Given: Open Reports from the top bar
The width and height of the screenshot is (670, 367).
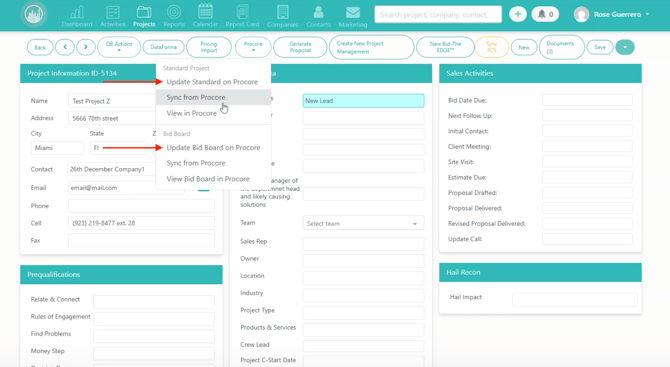Looking at the screenshot, I should 174,16.
